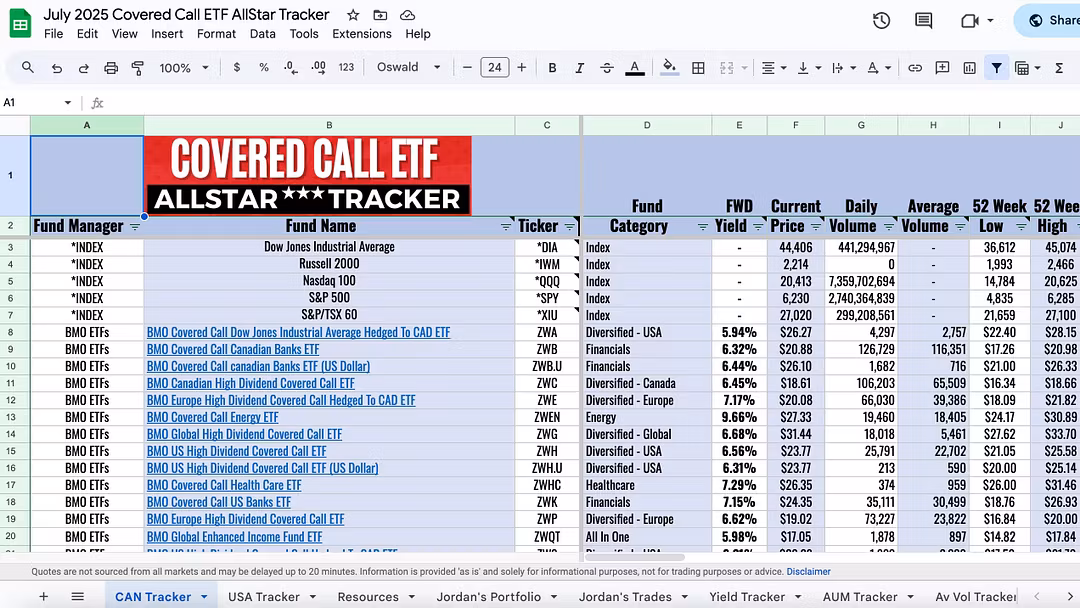This screenshot has width=1080, height=608.
Task: Open the table/filter views dropdown
Action: click(x=1027, y=67)
